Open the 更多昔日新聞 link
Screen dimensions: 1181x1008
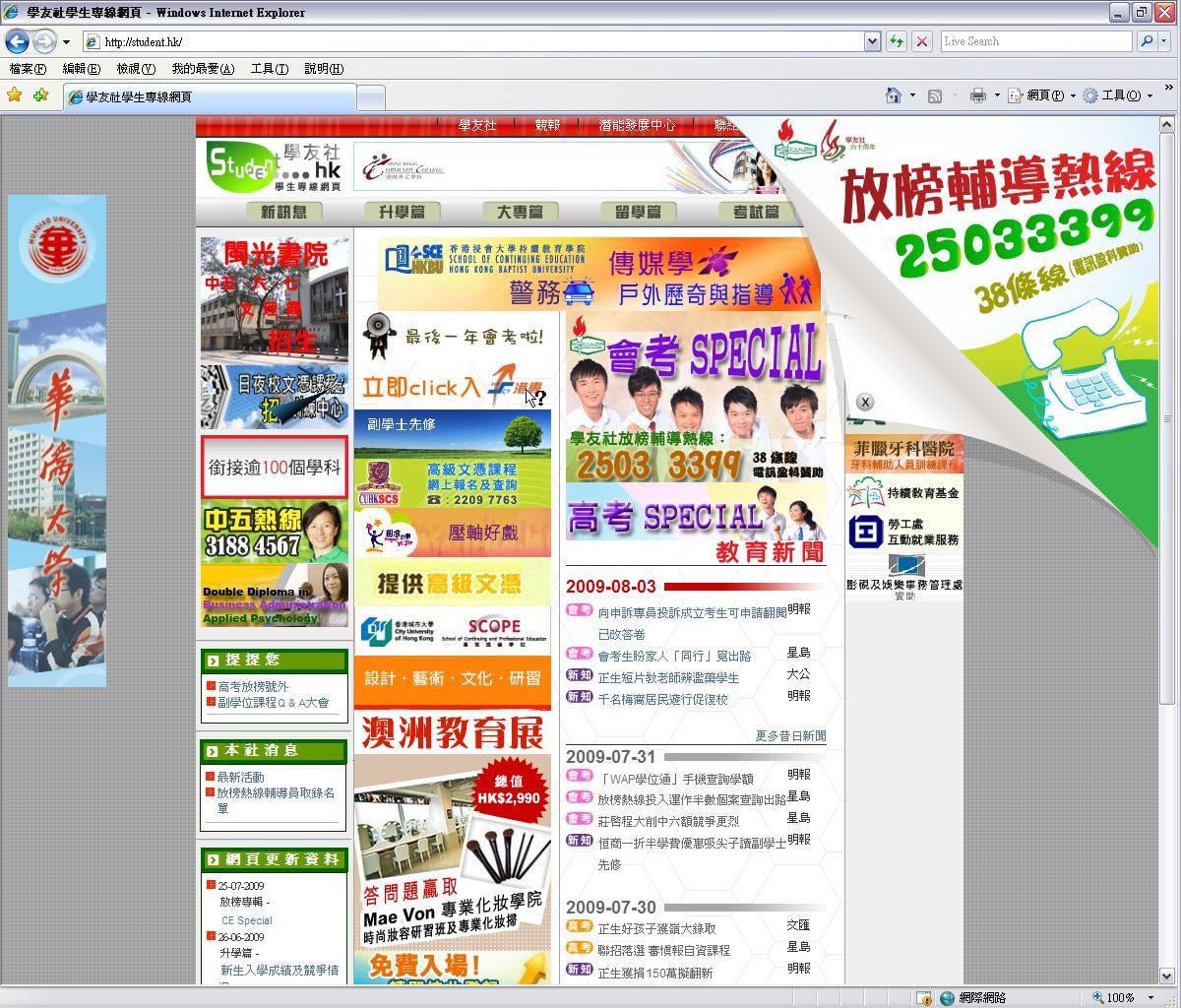click(790, 735)
